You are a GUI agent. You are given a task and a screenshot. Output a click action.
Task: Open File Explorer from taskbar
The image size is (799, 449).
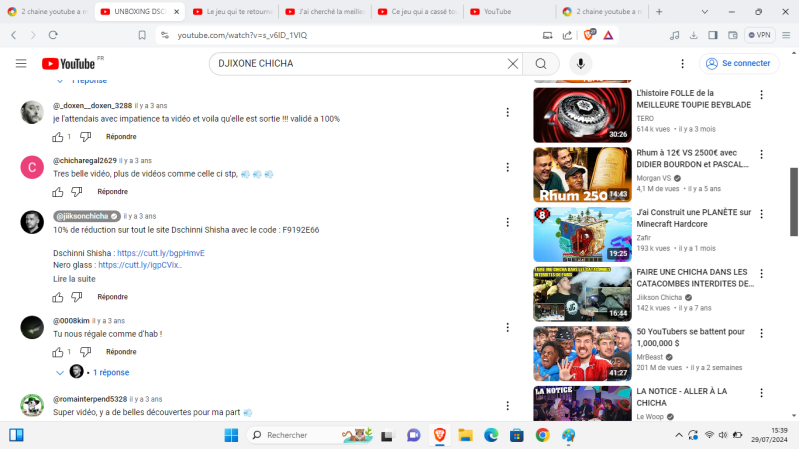[x=465, y=435]
